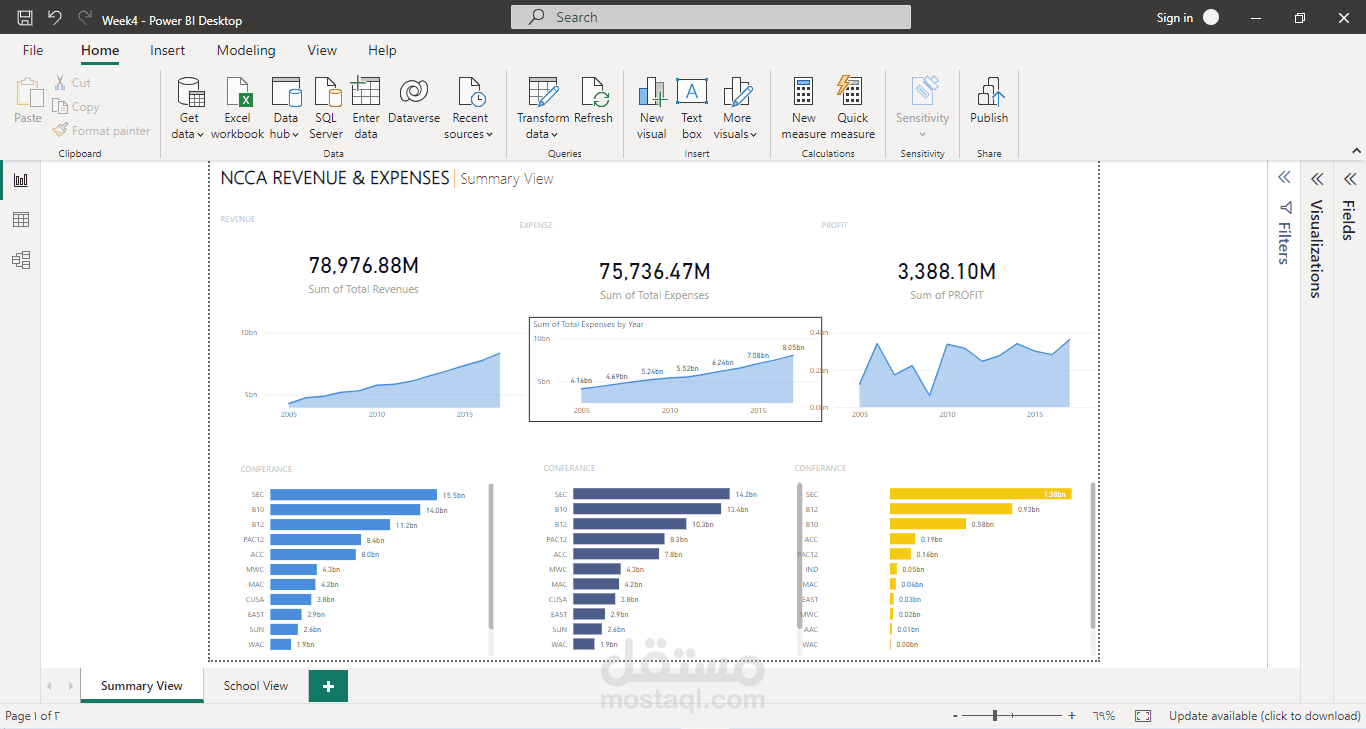Image resolution: width=1366 pixels, height=729 pixels.
Task: Adjust the zoom slider handle
Action: click(x=994, y=716)
